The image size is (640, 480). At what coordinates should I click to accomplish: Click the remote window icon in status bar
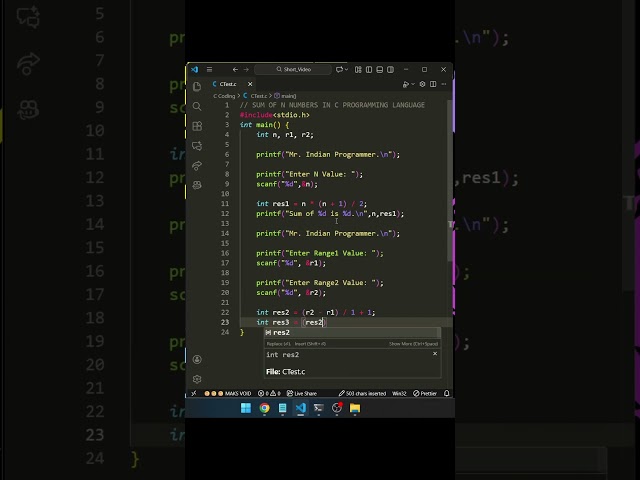tap(194, 393)
